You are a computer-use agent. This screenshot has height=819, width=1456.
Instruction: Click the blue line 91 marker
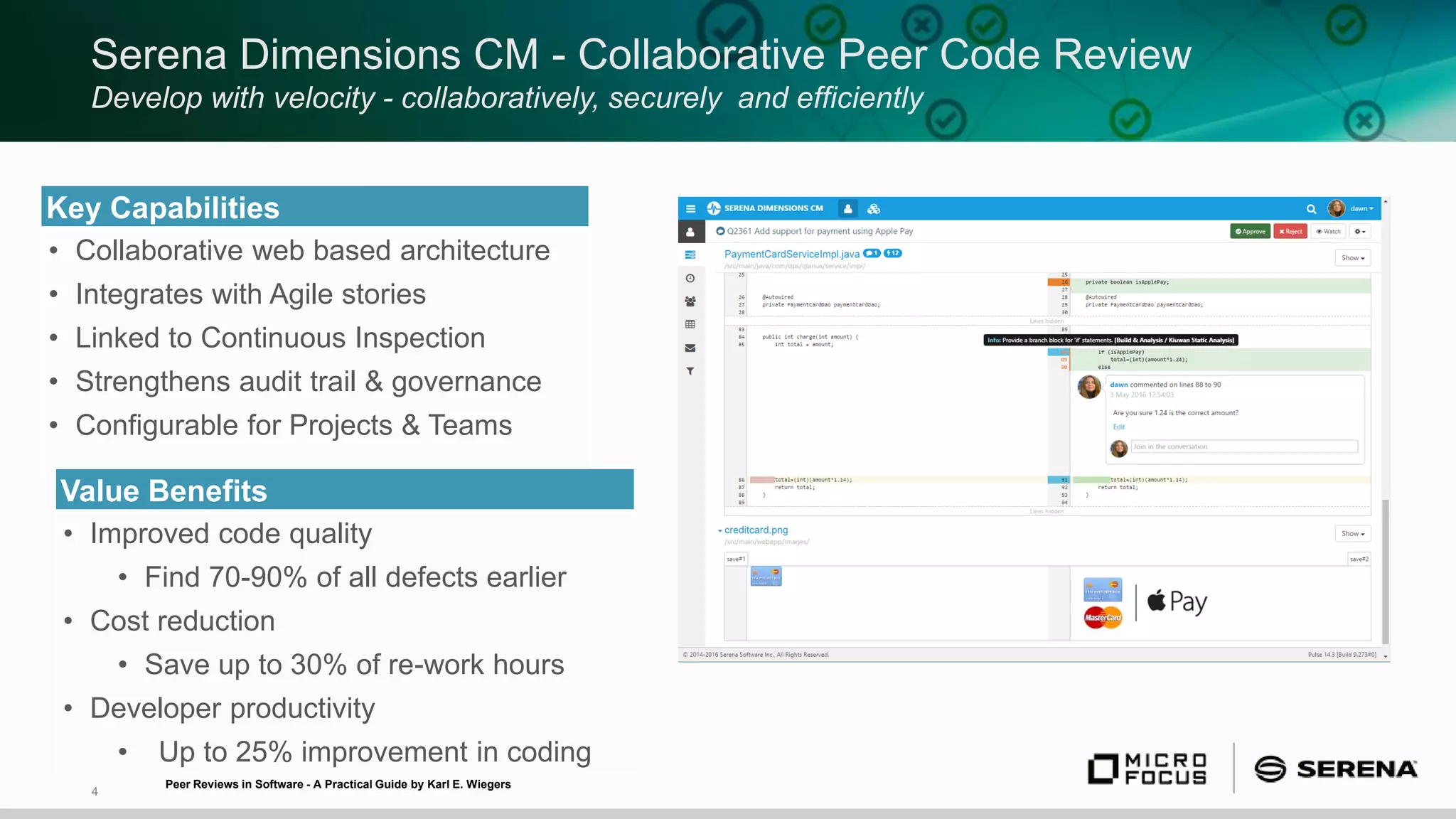coord(1059,480)
